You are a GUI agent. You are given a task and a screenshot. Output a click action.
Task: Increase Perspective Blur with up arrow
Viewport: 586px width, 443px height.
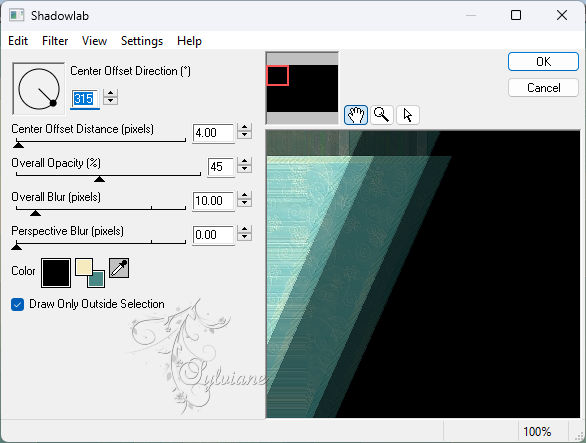point(244,229)
